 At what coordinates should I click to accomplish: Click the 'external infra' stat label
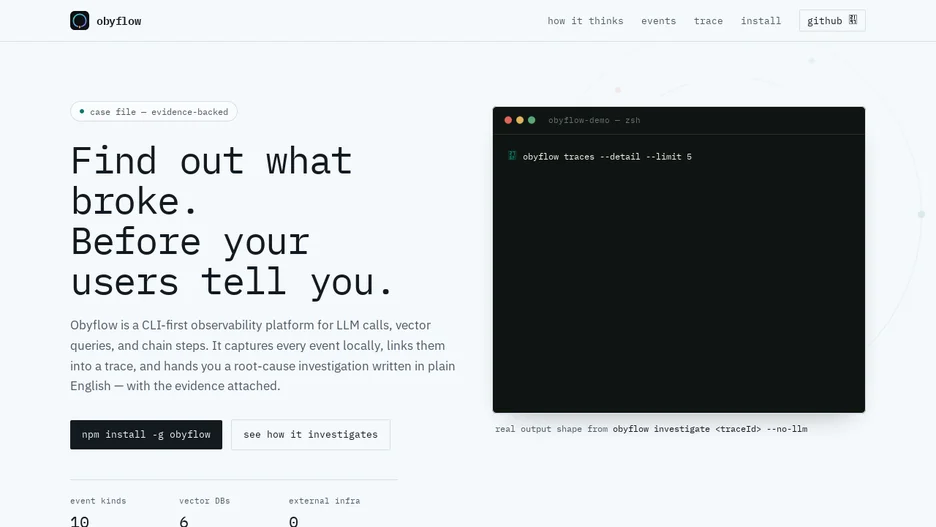pos(324,501)
